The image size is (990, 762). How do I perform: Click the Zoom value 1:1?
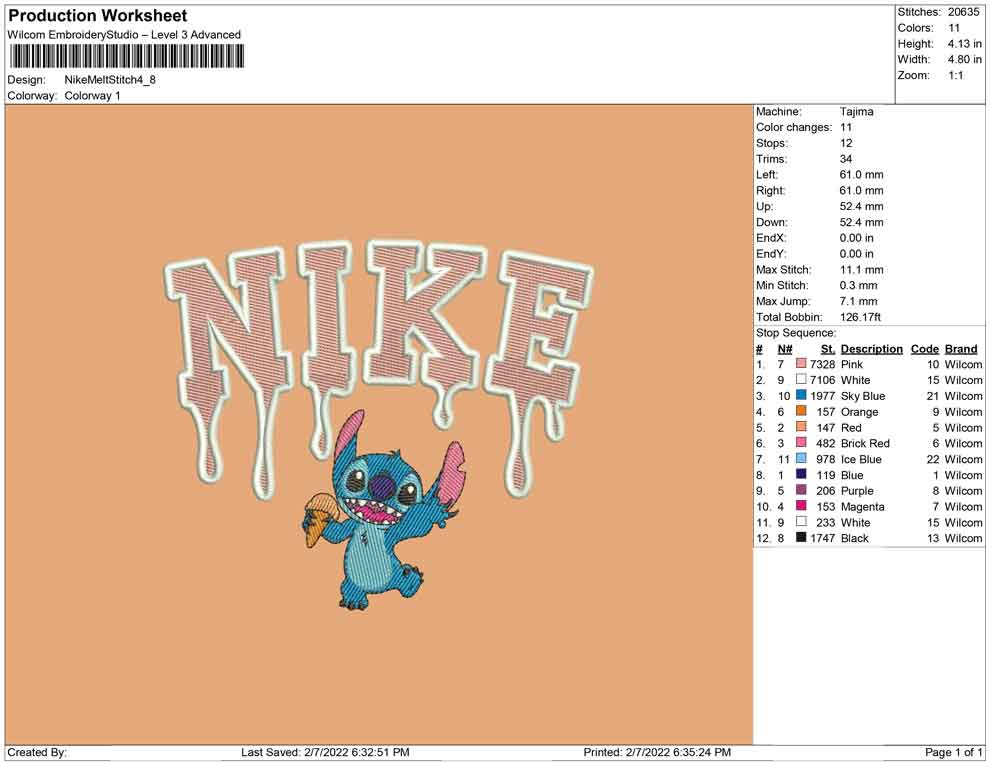point(955,75)
